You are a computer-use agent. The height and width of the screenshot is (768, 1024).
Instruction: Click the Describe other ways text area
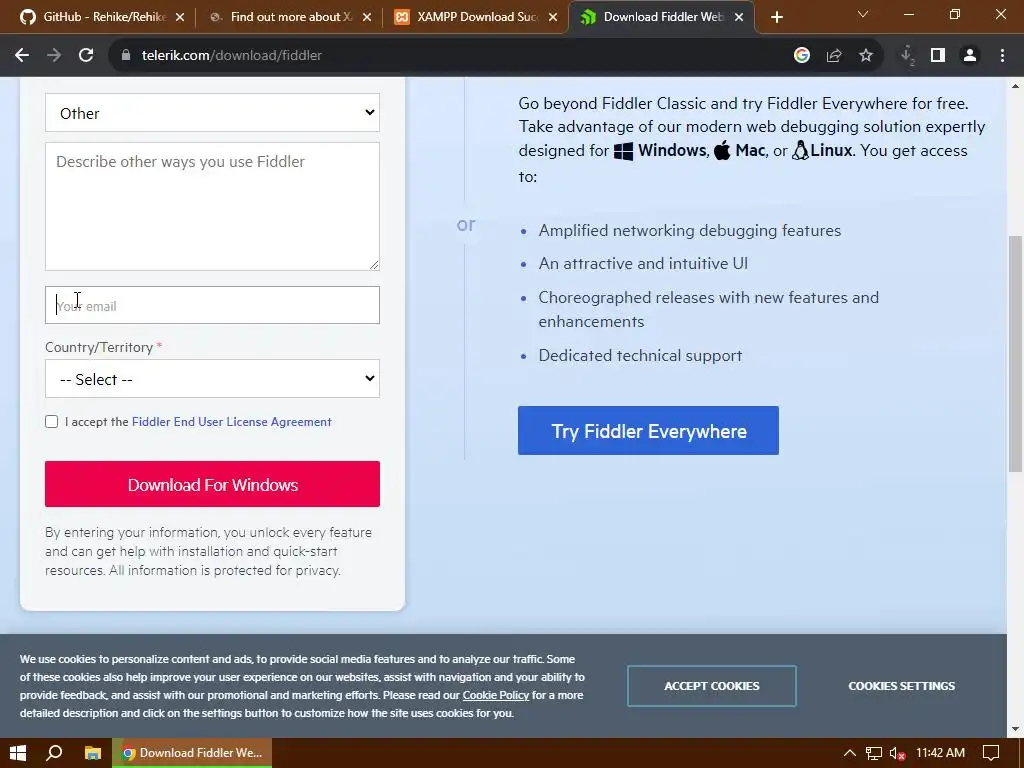pyautogui.click(x=212, y=206)
